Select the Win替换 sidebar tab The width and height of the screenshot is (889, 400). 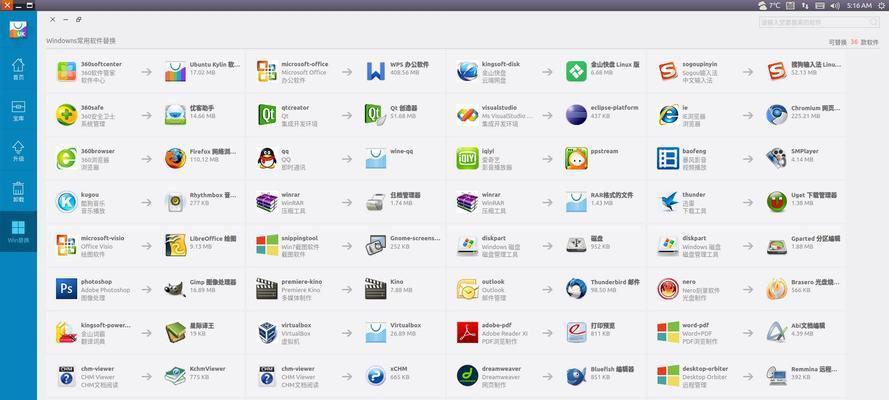[18, 232]
